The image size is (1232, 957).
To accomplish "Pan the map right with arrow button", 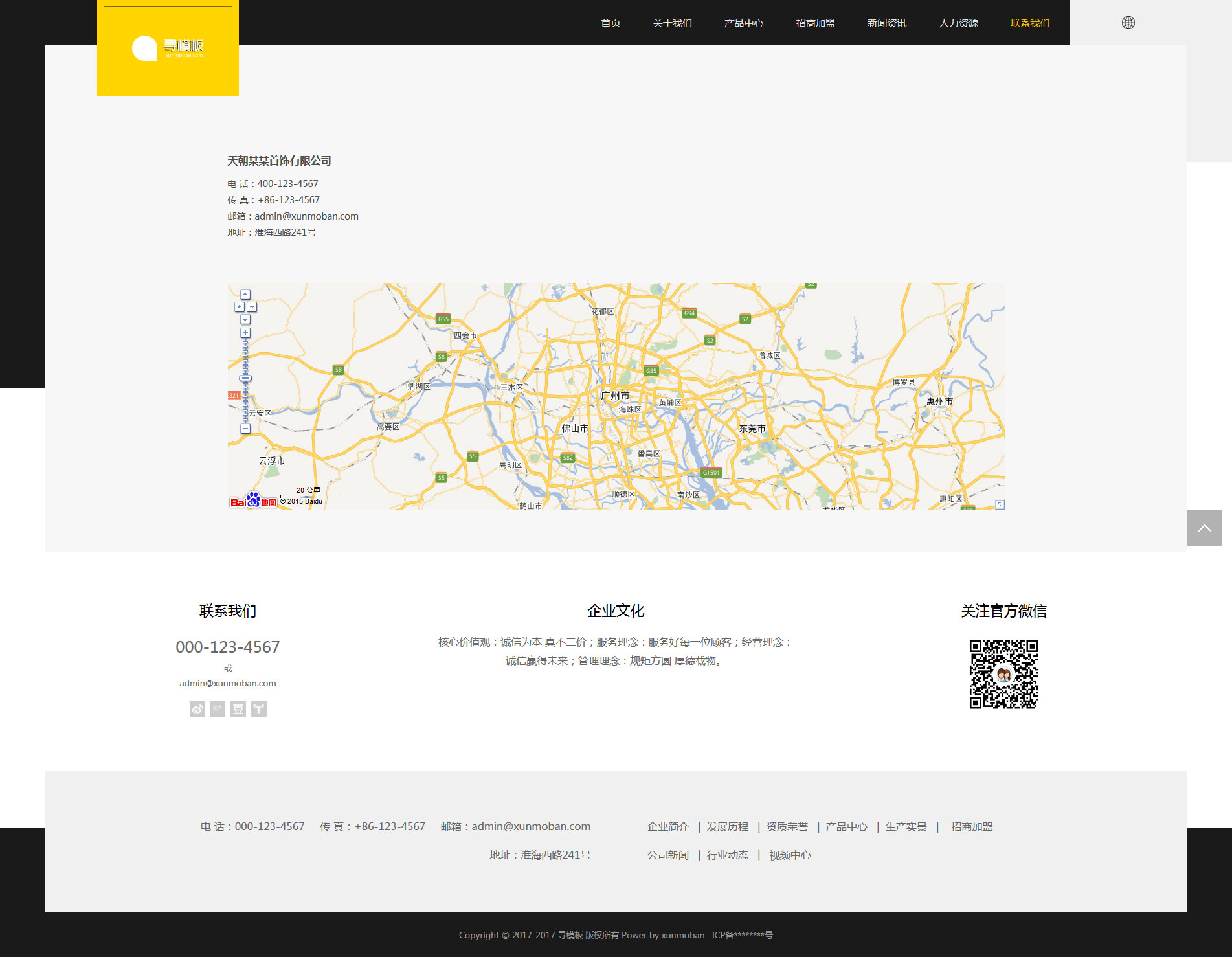I will [252, 307].
